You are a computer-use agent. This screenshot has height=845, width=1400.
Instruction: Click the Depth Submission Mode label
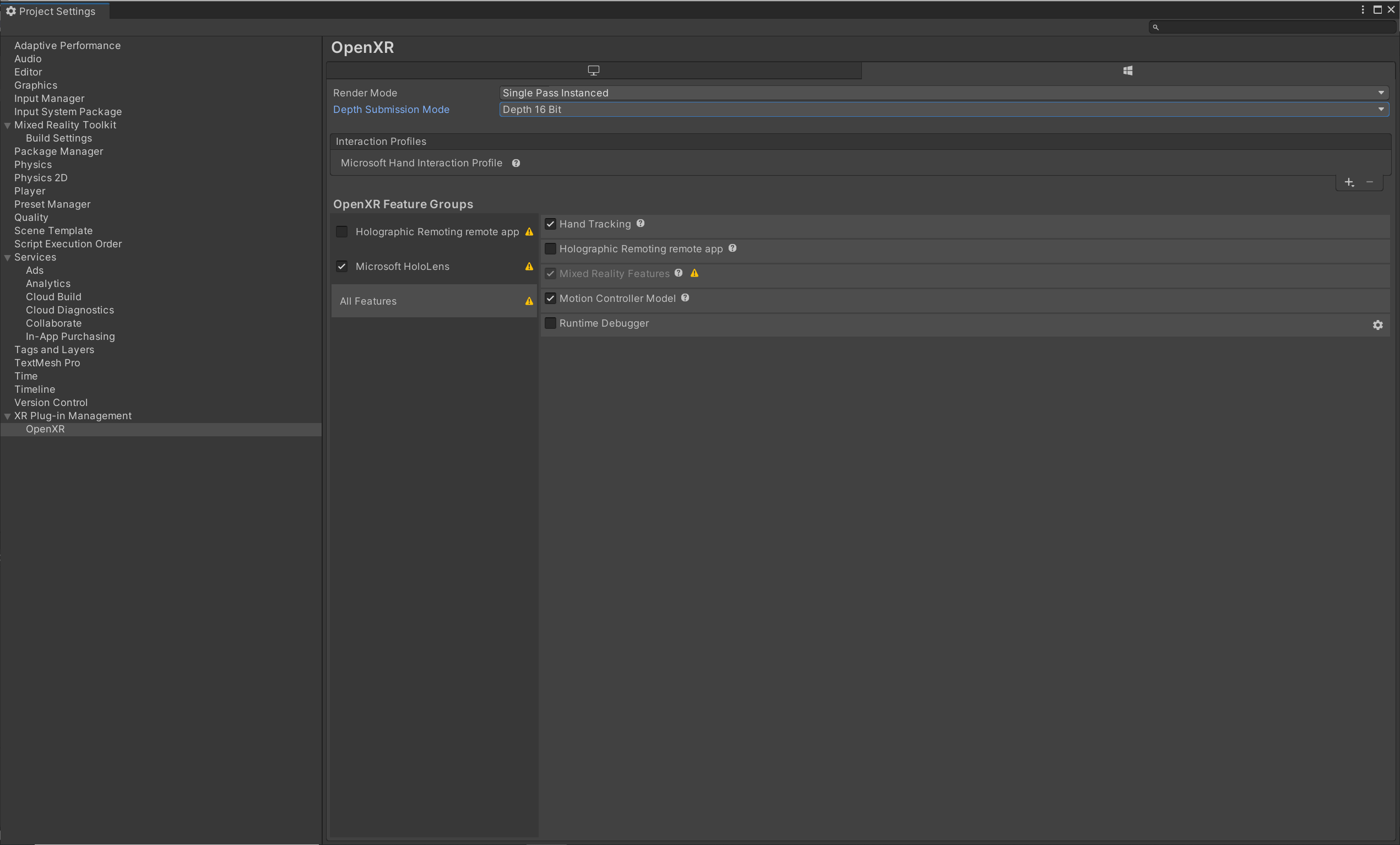pos(391,110)
